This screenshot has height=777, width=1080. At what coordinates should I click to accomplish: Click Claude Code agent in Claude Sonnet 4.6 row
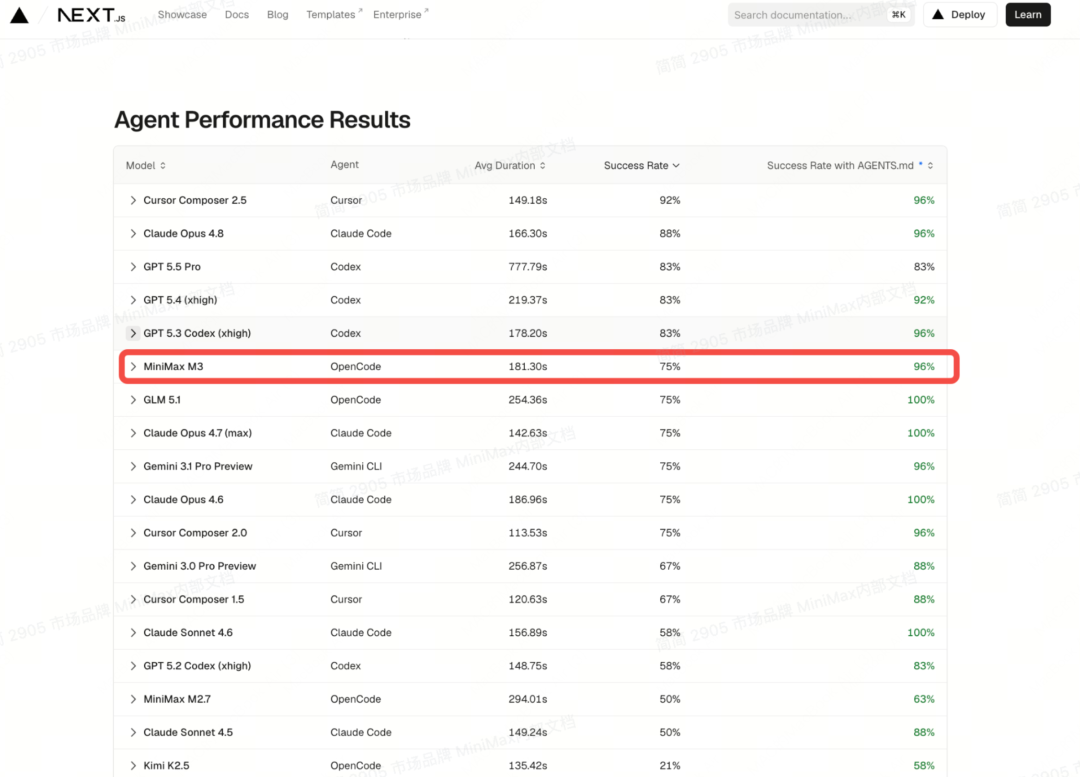point(361,632)
